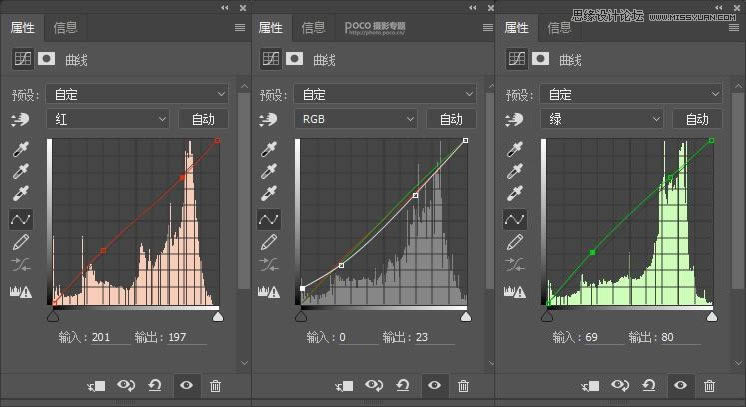Screen dimensions: 746x407
Task: Toggle layer visibility eye in the Red curves panel
Action: (x=186, y=385)
